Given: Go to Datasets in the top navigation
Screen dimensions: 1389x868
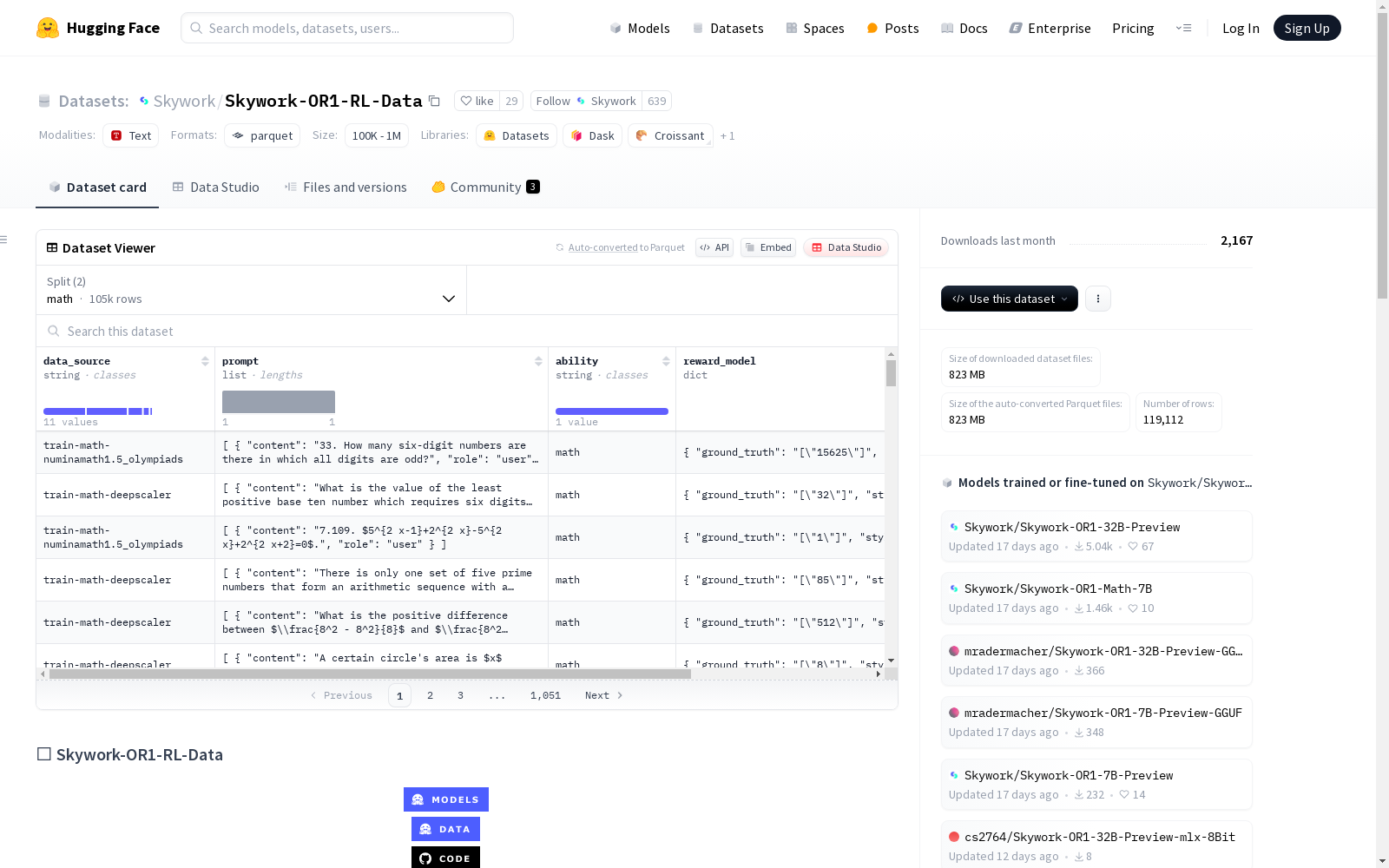Looking at the screenshot, I should [x=727, y=28].
